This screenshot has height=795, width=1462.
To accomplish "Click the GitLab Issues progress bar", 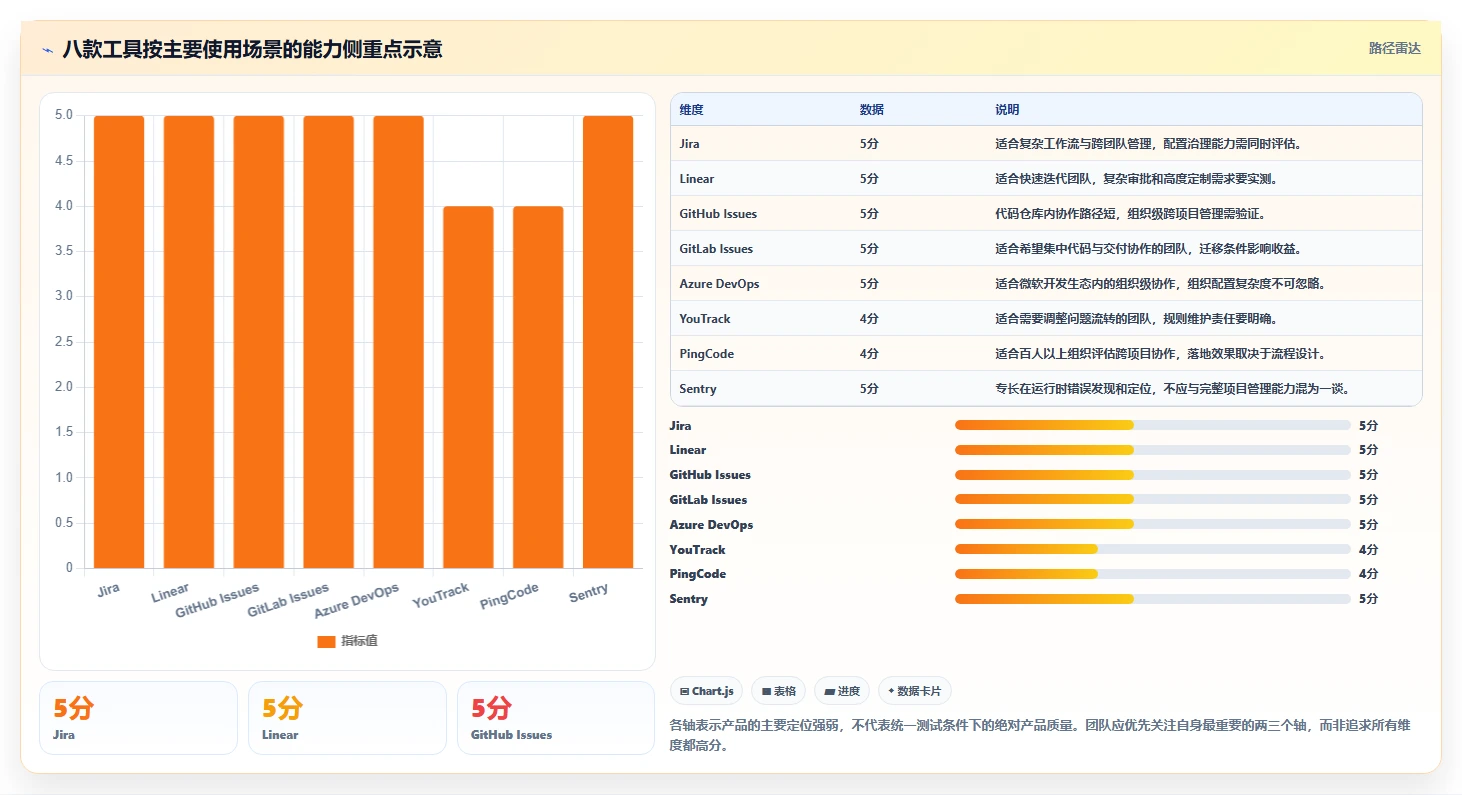I will pos(1153,499).
